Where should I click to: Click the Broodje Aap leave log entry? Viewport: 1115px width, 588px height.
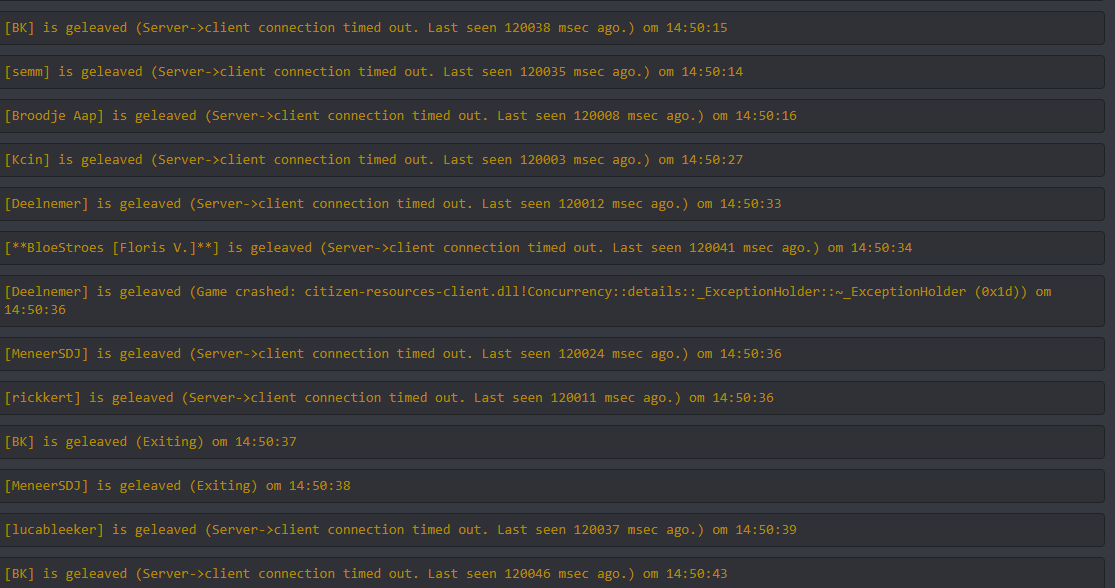coord(400,116)
